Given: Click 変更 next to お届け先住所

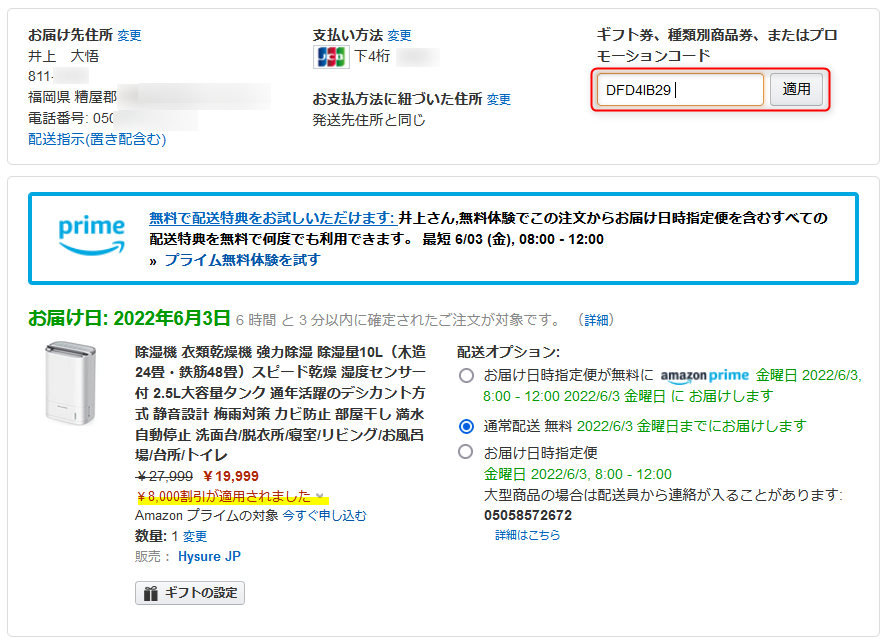Looking at the screenshot, I should pyautogui.click(x=129, y=36).
